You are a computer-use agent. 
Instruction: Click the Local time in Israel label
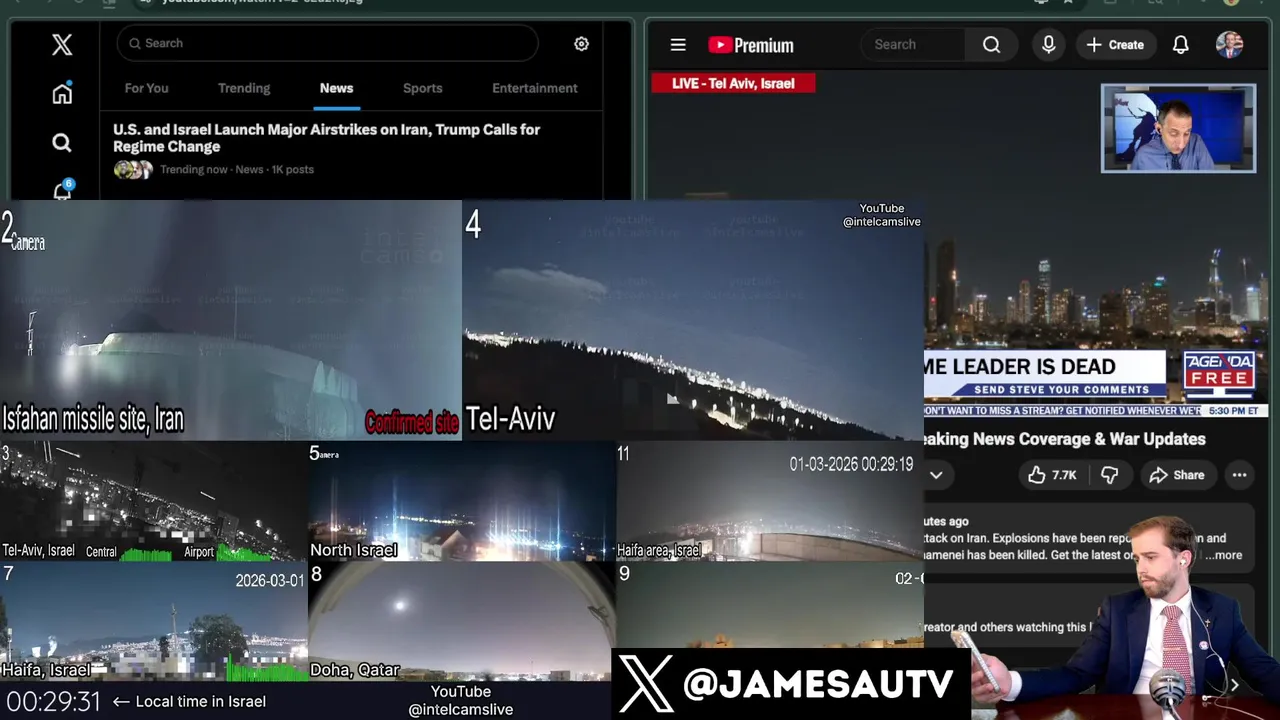(x=200, y=701)
